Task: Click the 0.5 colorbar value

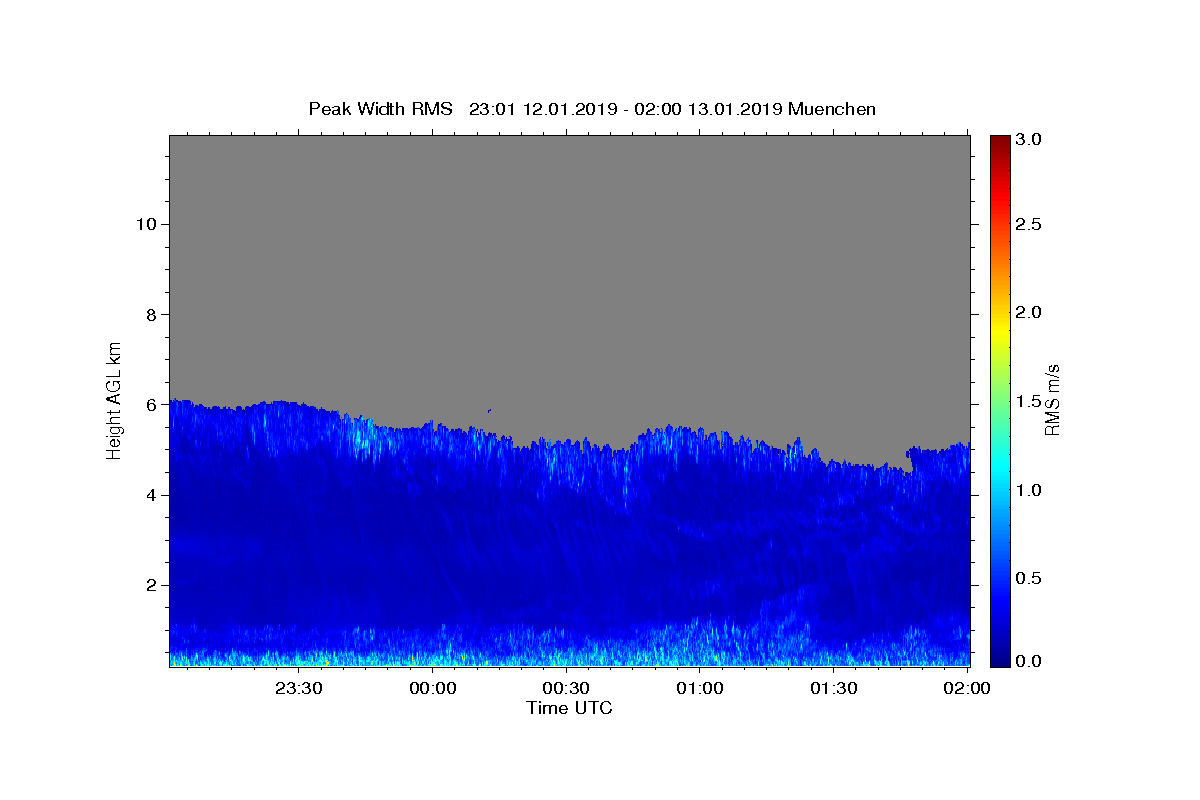Action: coord(1029,578)
